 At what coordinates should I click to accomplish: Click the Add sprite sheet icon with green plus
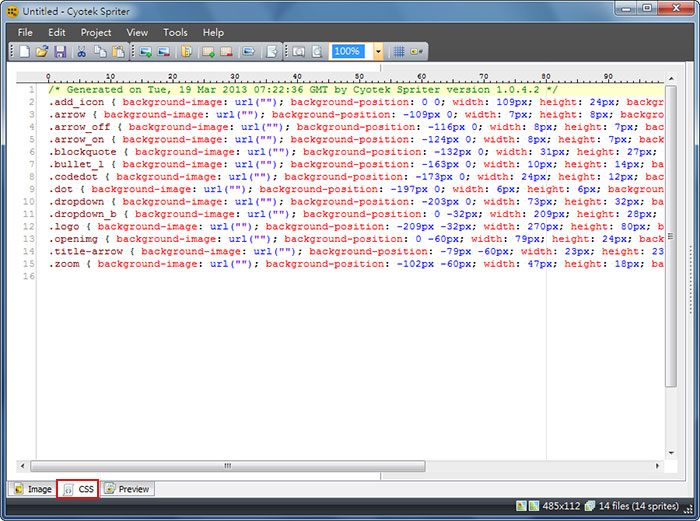(208, 52)
